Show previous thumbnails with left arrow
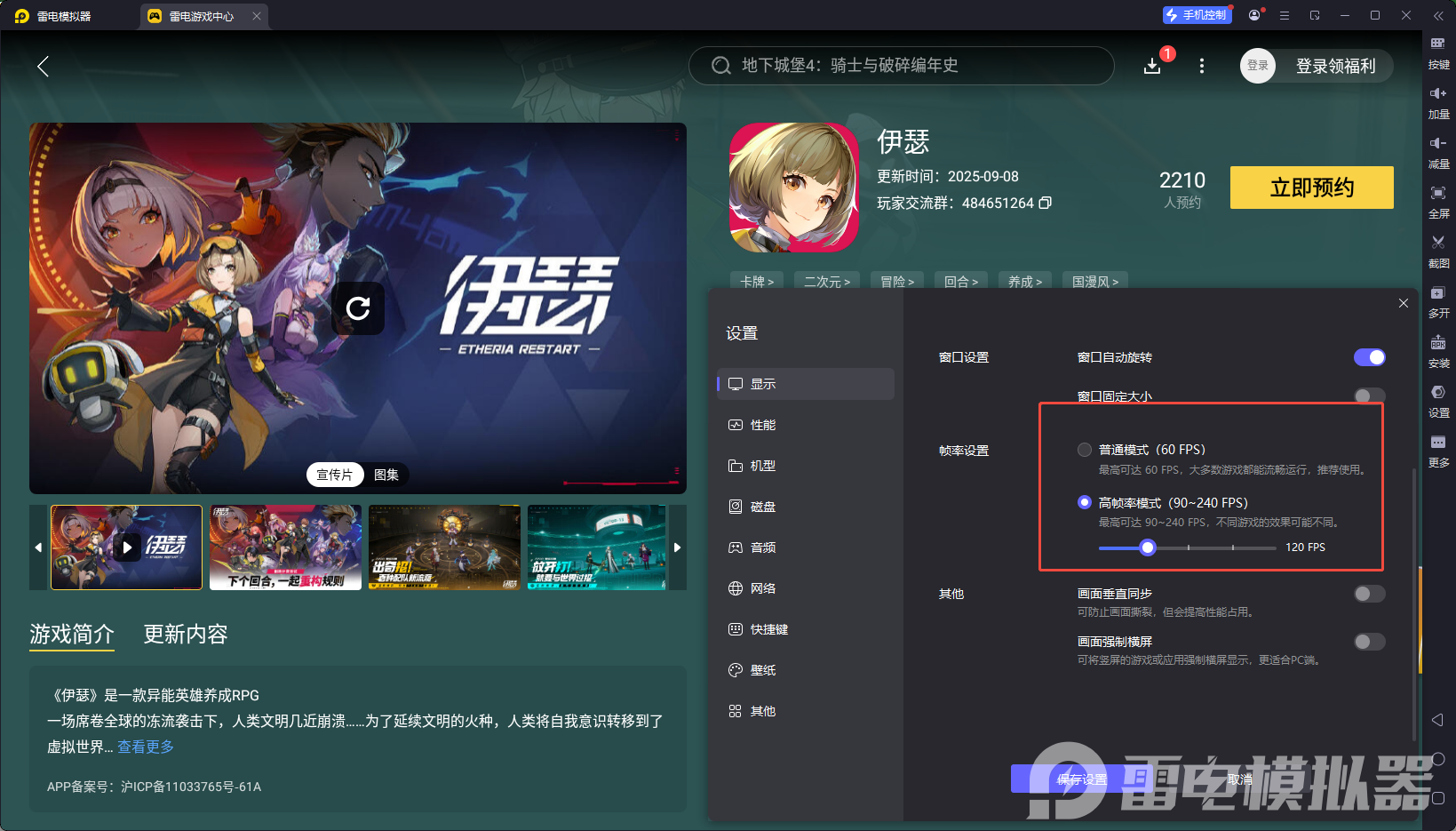 (38, 547)
